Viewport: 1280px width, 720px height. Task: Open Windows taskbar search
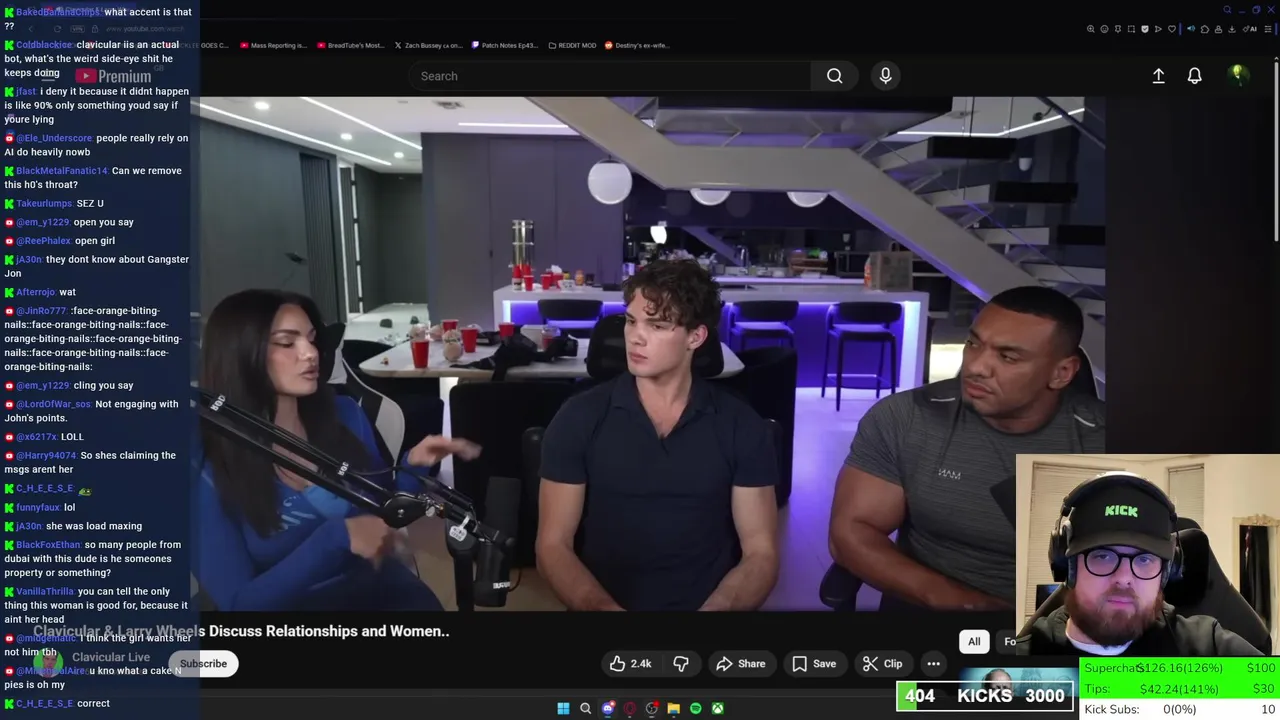[x=586, y=708]
